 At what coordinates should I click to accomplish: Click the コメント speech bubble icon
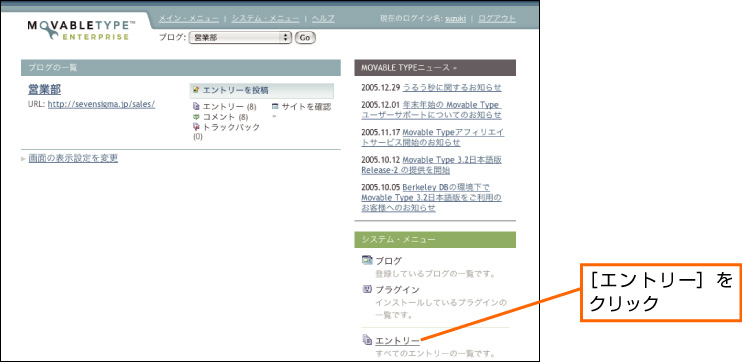196,117
